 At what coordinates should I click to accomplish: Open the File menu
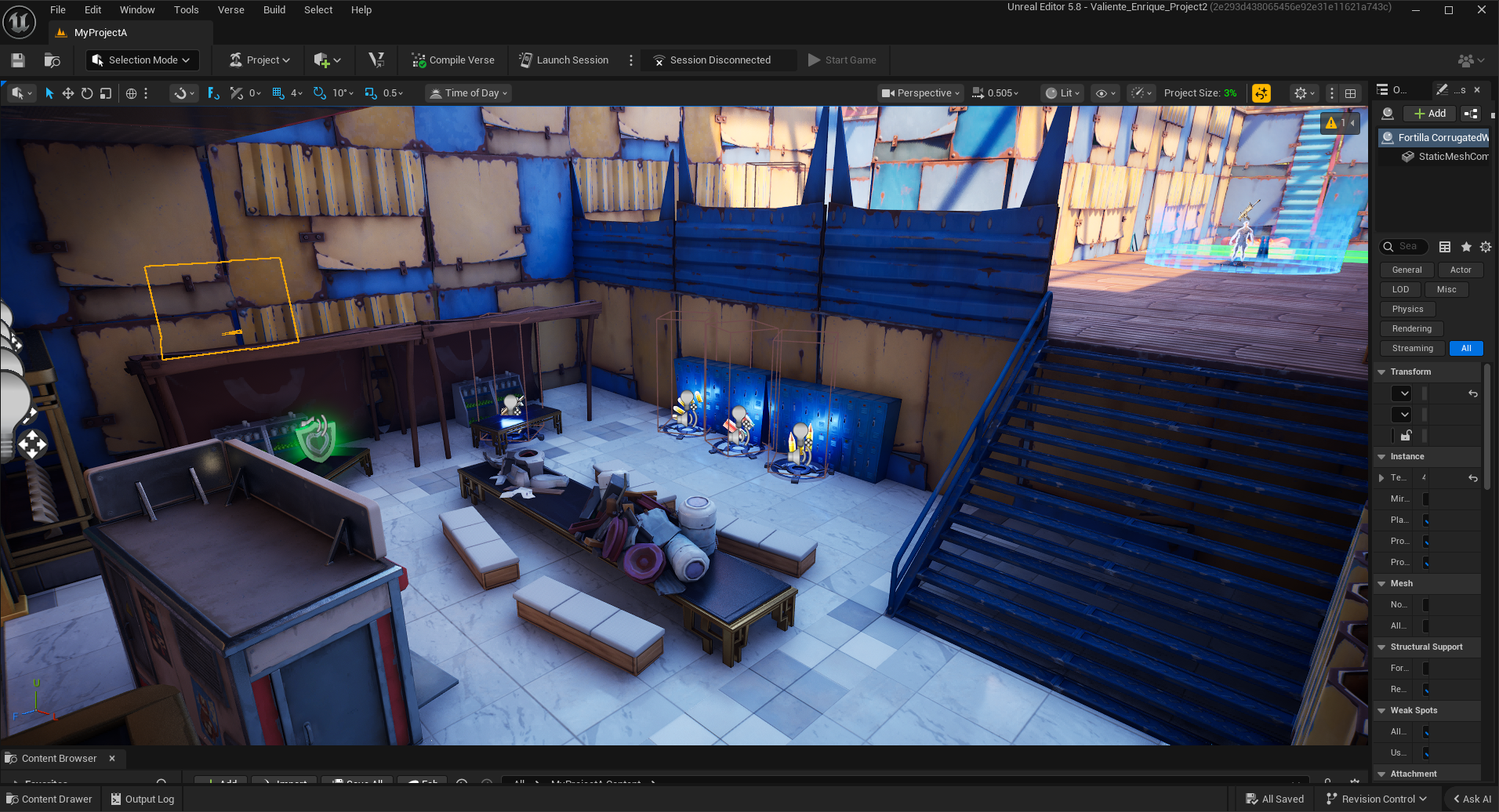click(x=58, y=10)
